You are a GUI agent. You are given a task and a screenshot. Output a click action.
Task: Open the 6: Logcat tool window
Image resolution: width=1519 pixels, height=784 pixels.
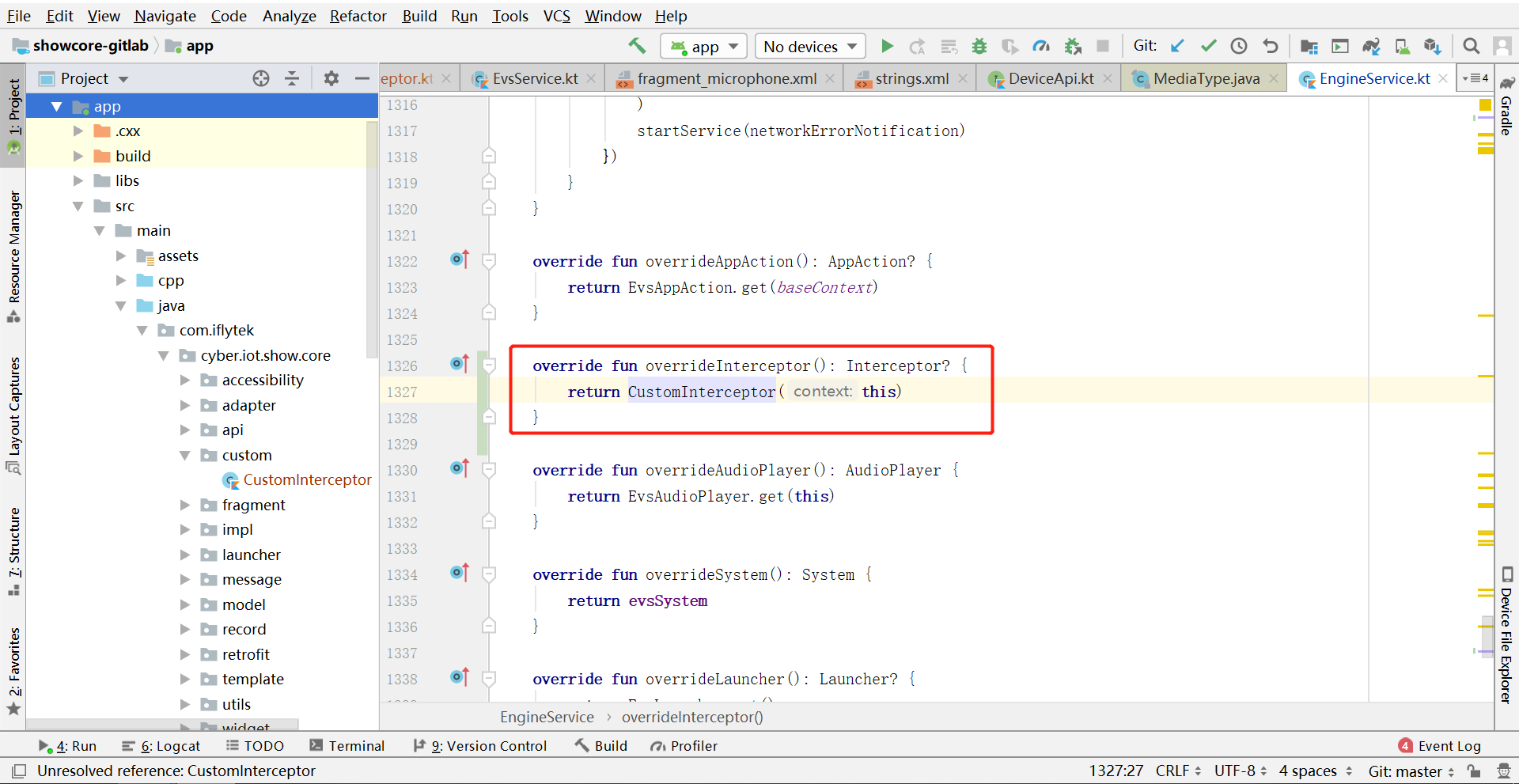pyautogui.click(x=161, y=745)
